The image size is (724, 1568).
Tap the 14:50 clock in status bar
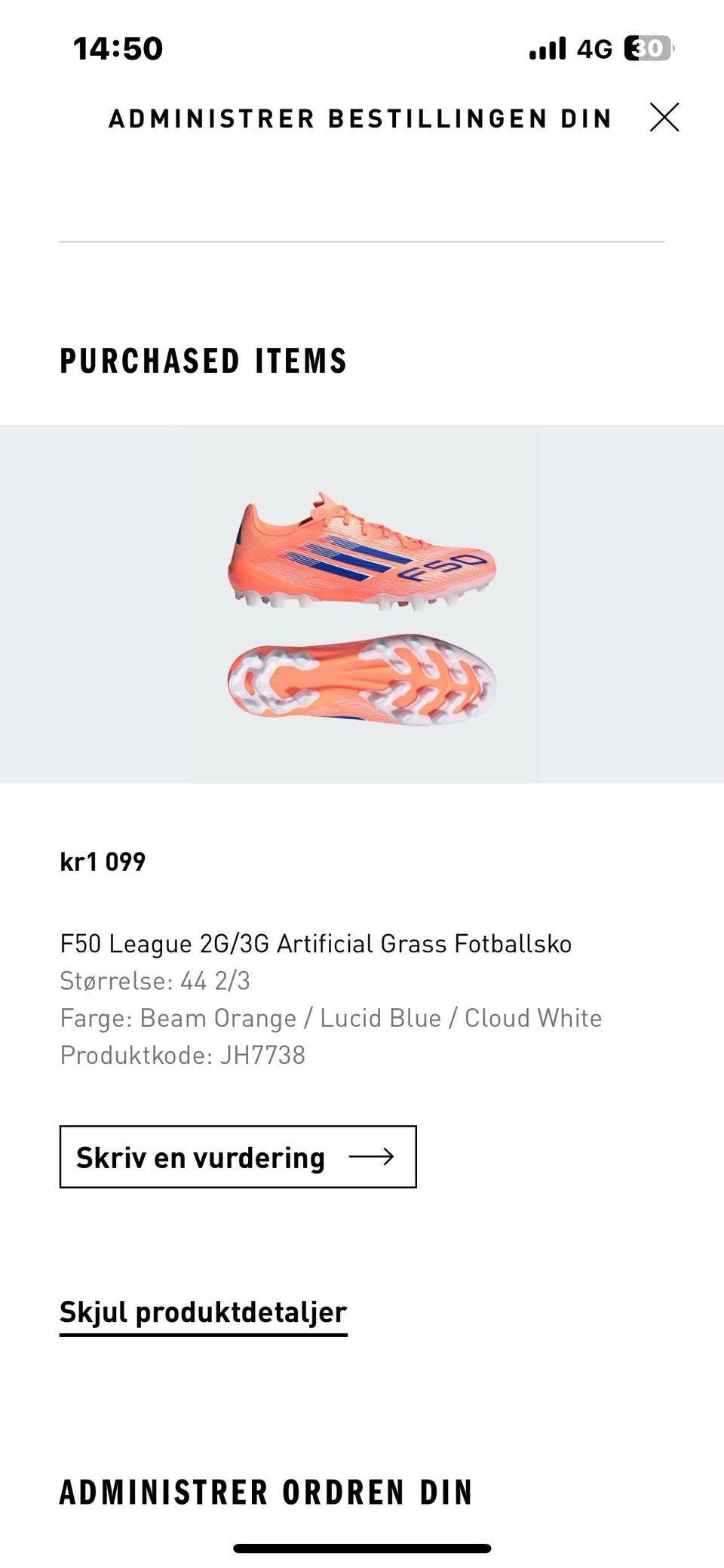118,49
